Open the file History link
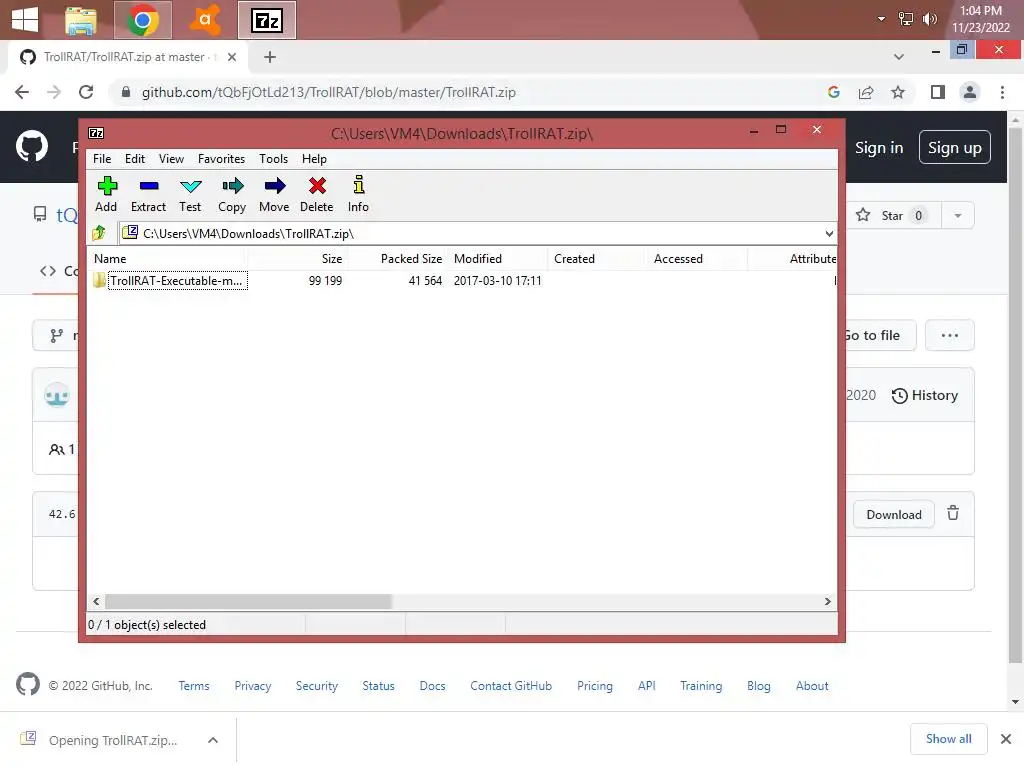The width and height of the screenshot is (1024, 768). coord(925,395)
